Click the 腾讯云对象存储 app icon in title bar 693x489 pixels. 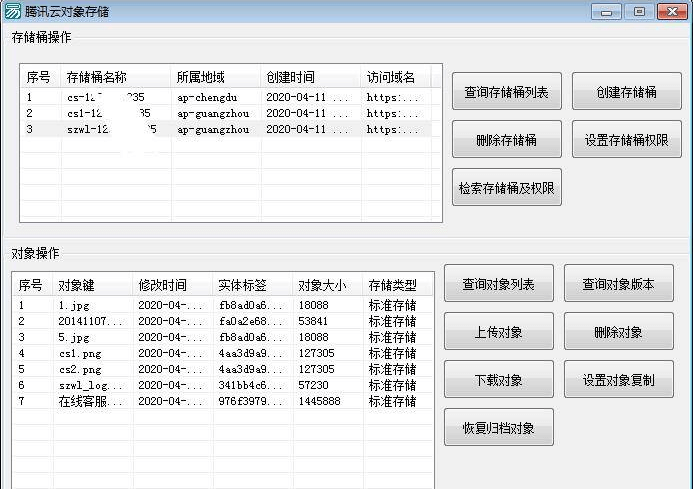(x=12, y=11)
